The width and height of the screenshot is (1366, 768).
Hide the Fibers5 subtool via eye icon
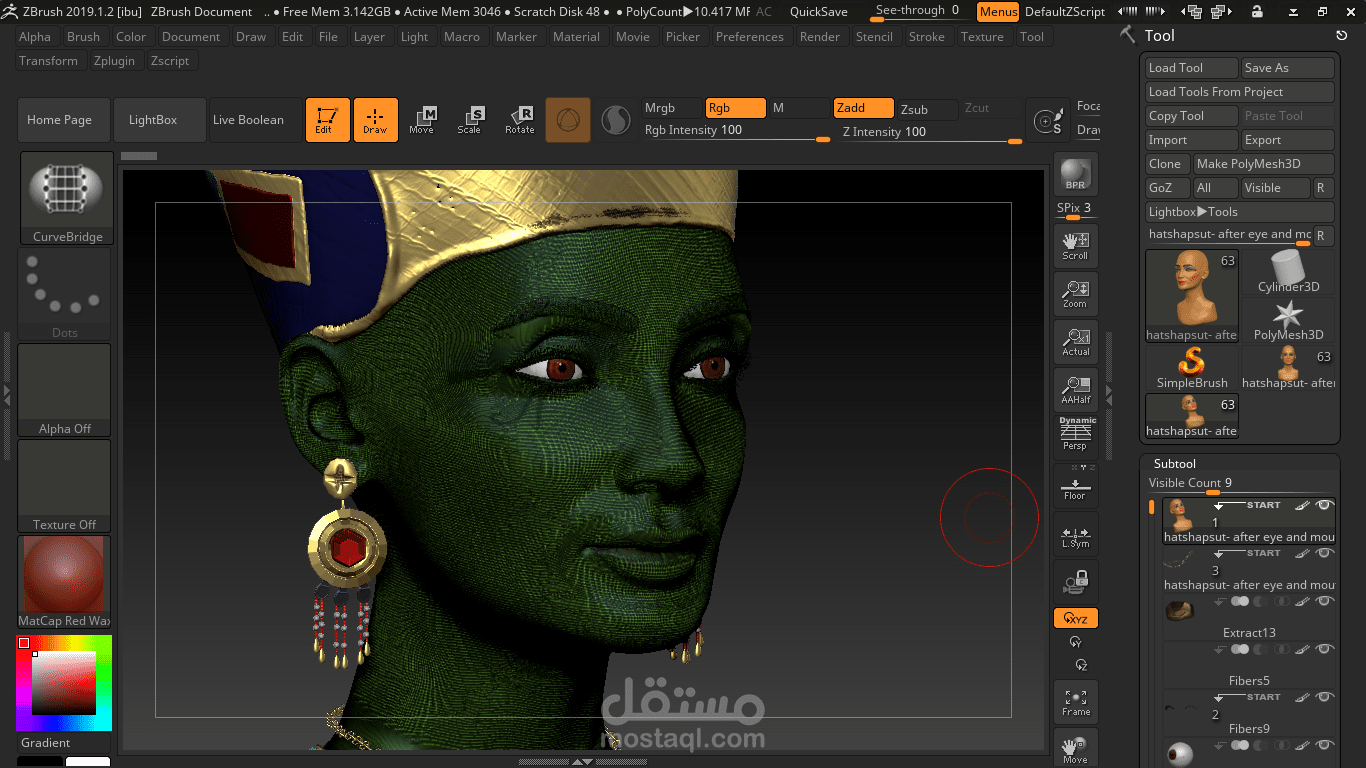[1325, 650]
